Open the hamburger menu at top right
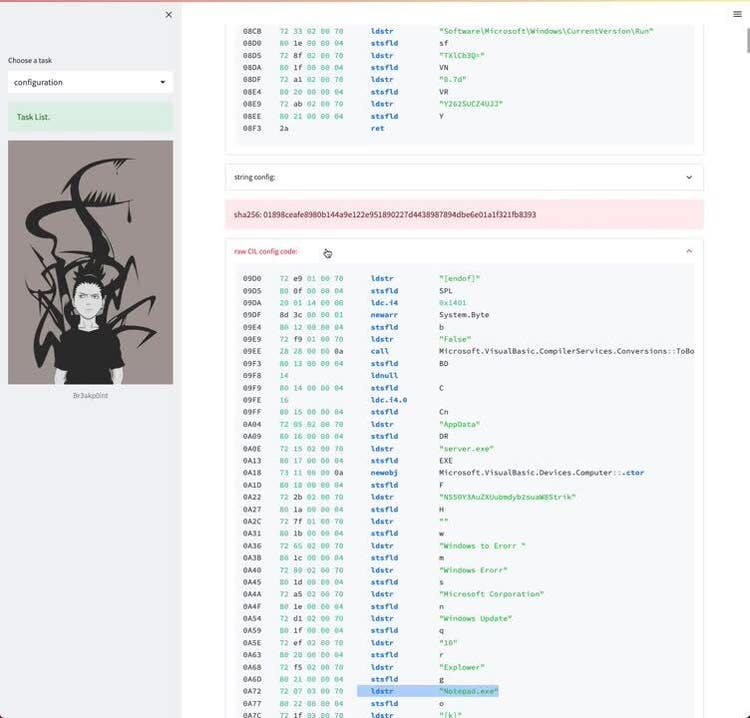The width and height of the screenshot is (750, 718). coord(737,15)
